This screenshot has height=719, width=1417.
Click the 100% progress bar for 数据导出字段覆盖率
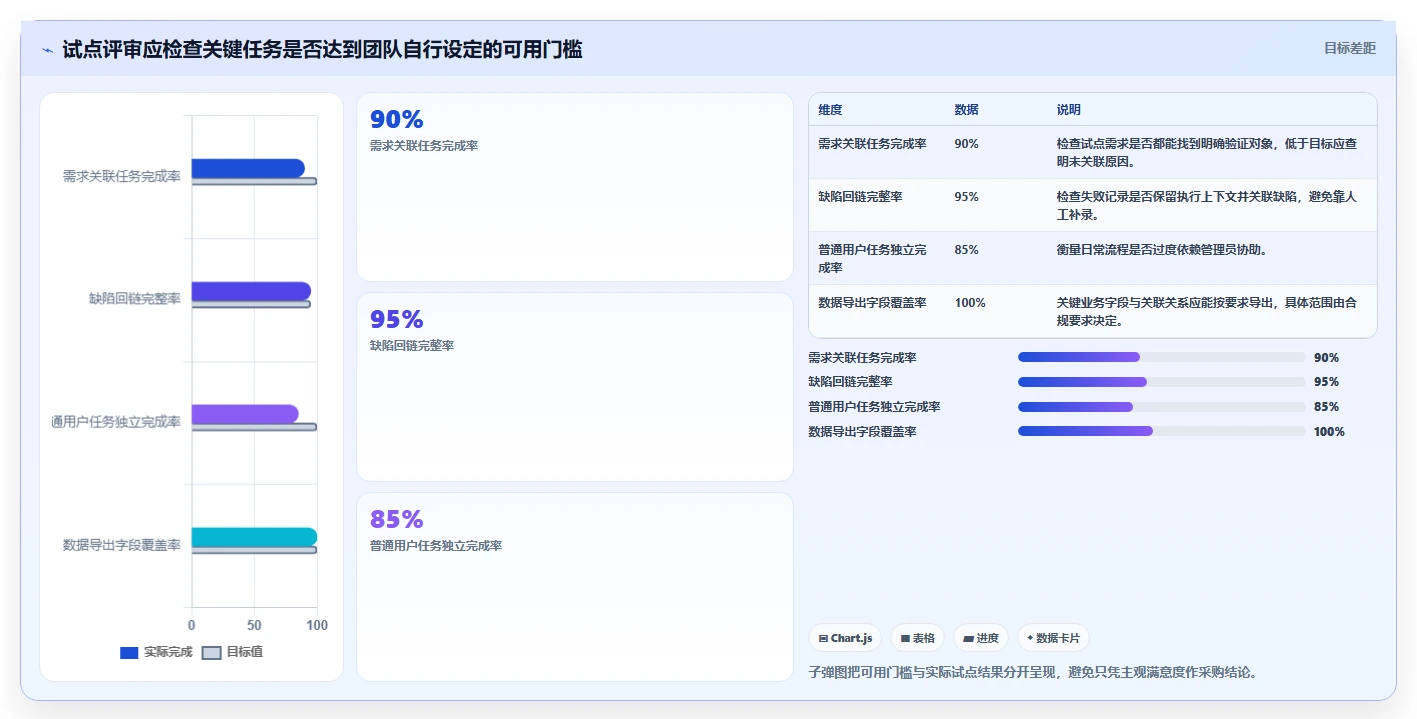(1162, 432)
